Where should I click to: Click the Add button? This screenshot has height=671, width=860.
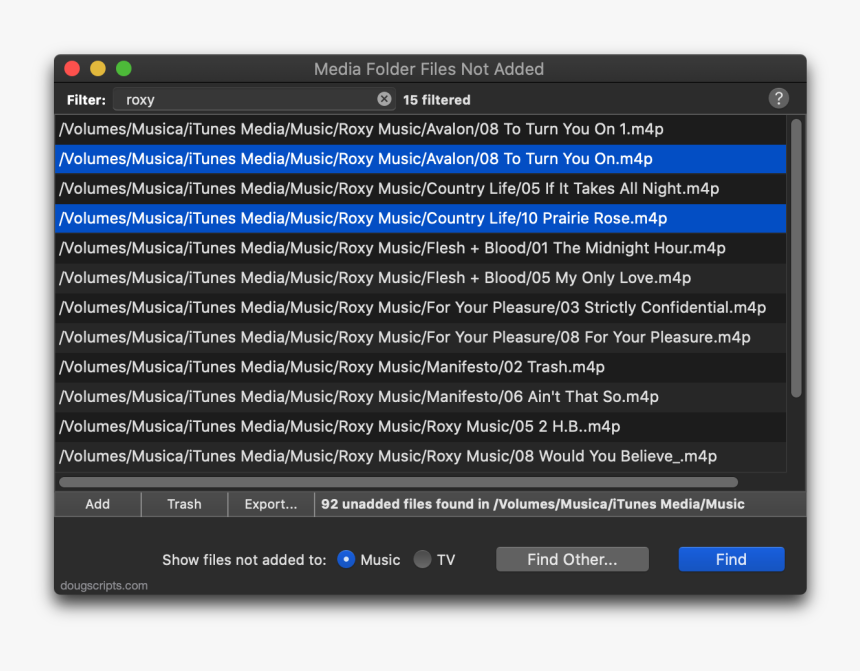97,504
